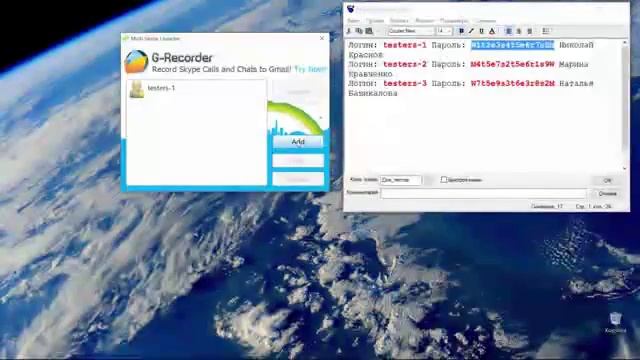Follow the Try Now link
Screen dimensions: 640x360
311,69
